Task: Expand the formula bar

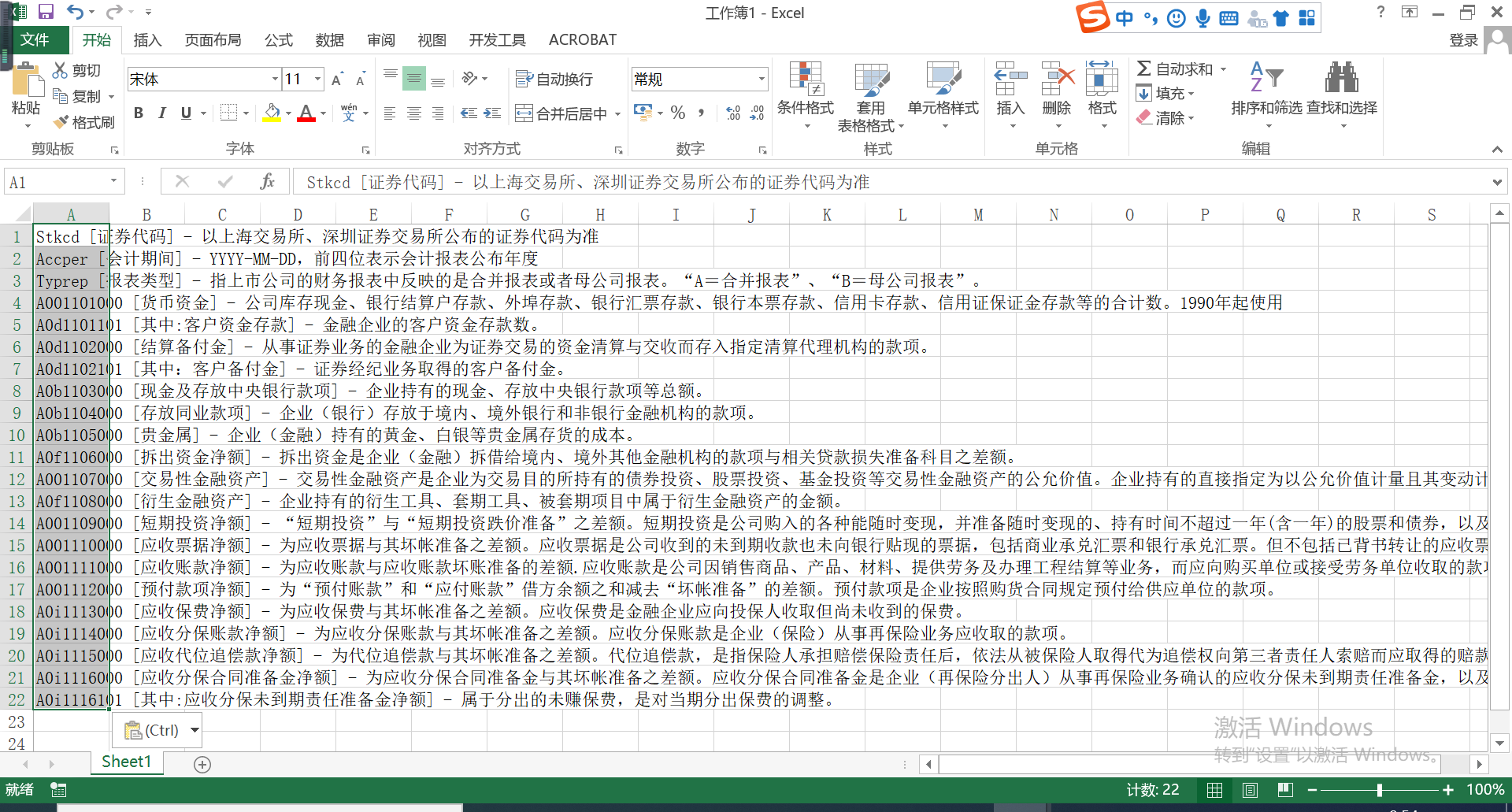Action: pyautogui.click(x=1496, y=182)
